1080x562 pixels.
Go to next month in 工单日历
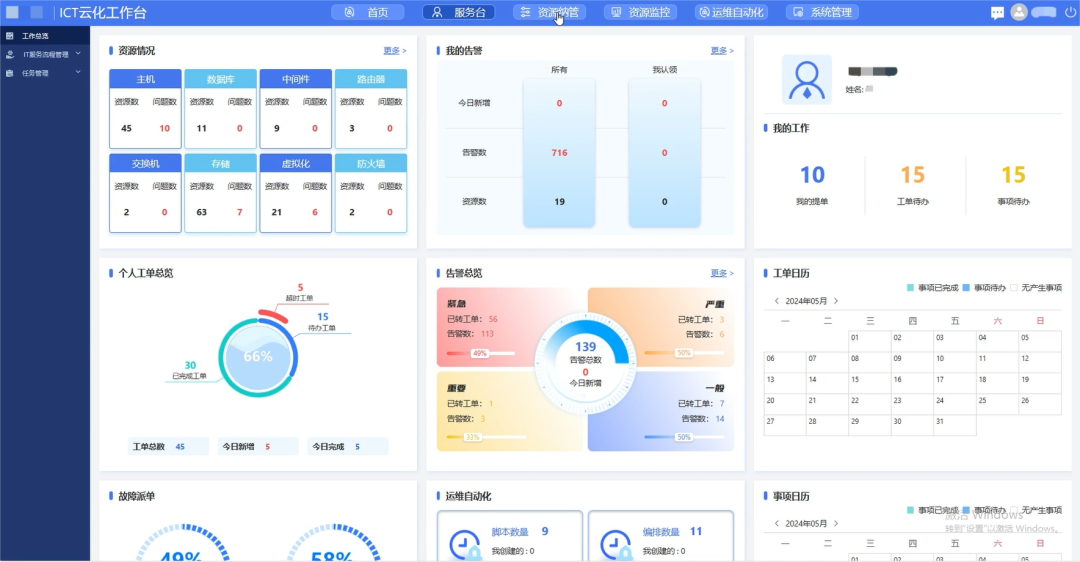tap(836, 301)
